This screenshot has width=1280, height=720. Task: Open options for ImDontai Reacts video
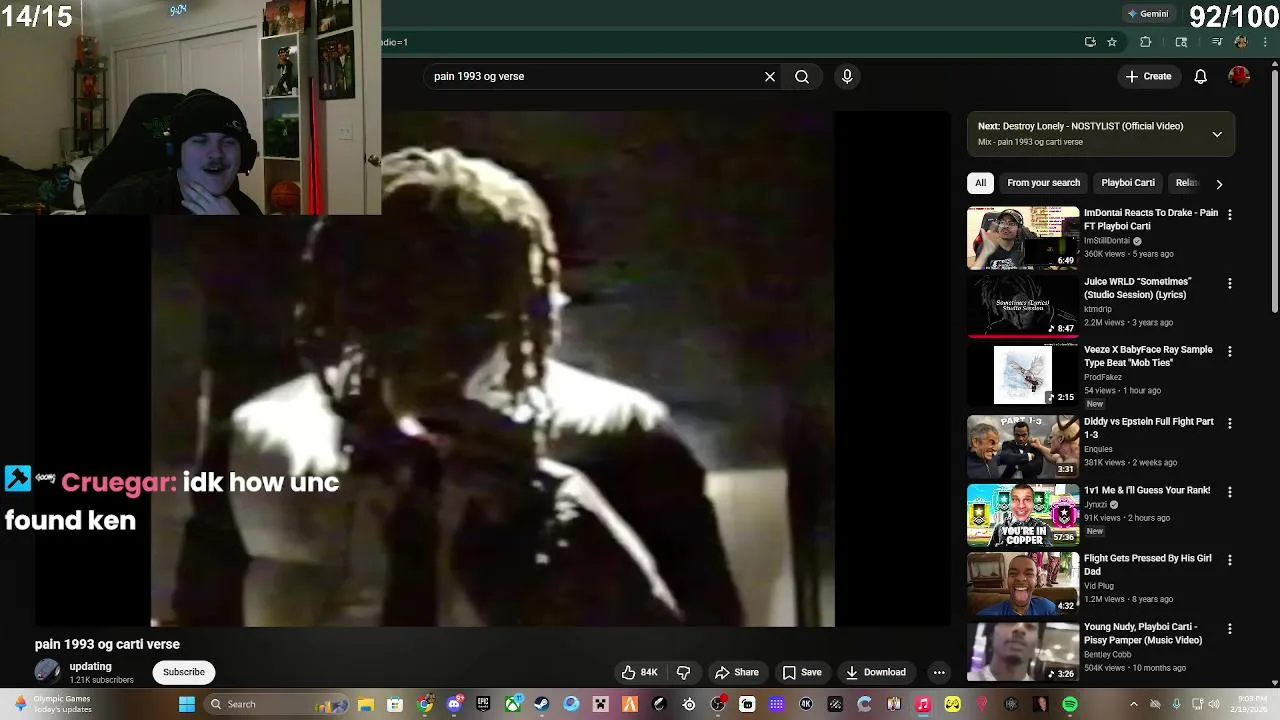(1230, 214)
